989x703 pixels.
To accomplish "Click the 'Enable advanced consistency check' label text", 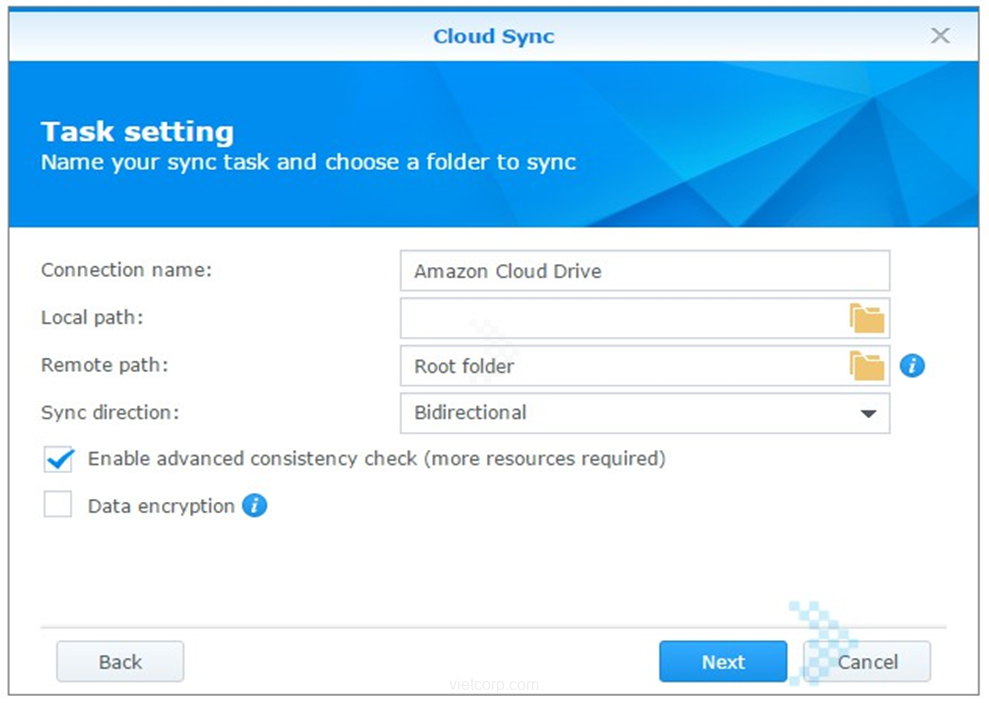I will pos(376,459).
